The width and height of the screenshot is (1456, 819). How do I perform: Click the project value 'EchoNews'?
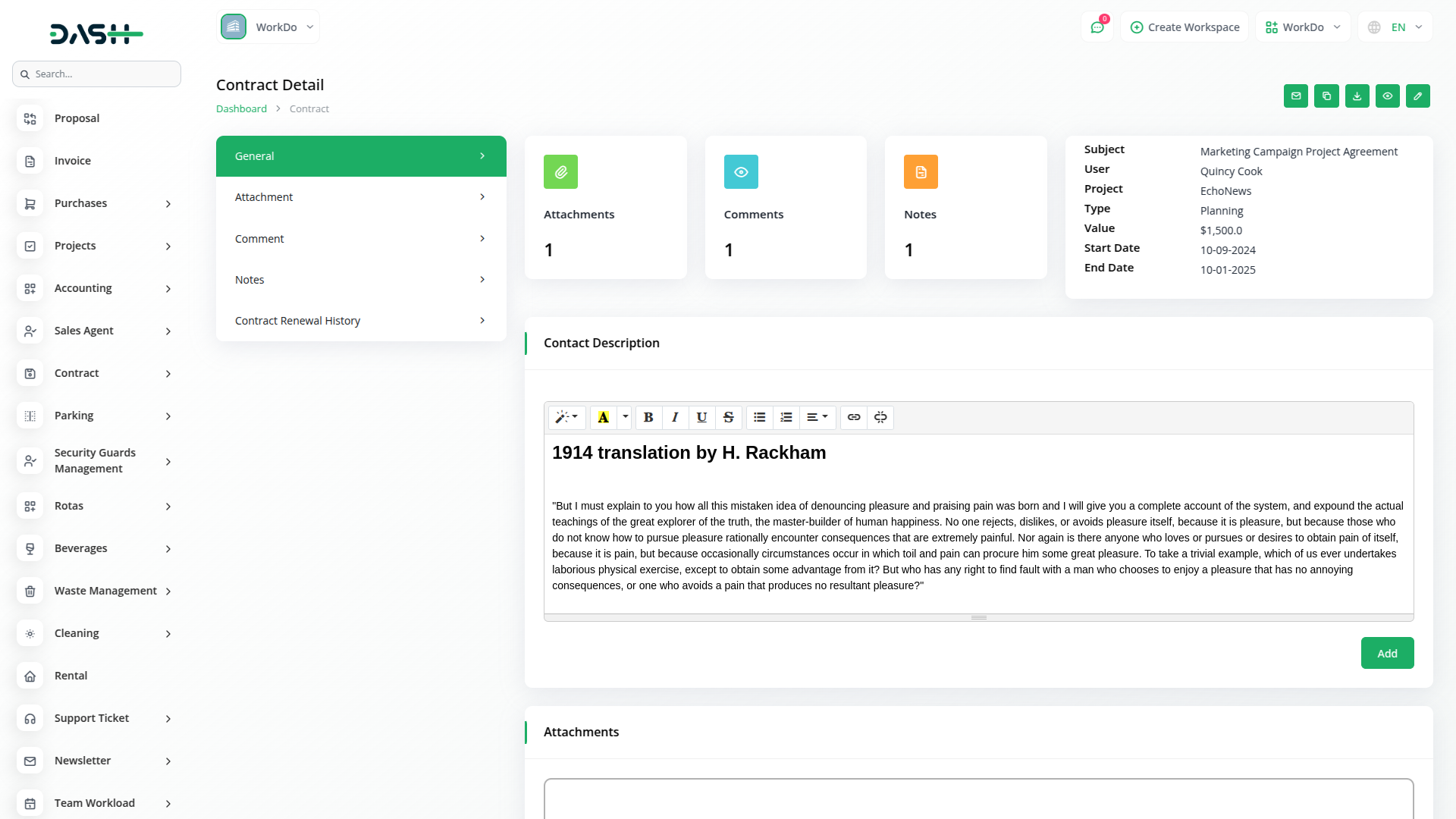[x=1225, y=191]
